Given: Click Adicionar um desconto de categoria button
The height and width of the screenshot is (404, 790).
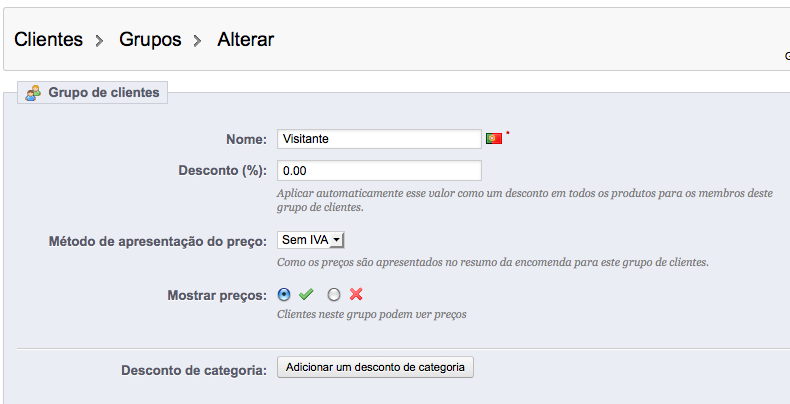Looking at the screenshot, I should click(375, 367).
